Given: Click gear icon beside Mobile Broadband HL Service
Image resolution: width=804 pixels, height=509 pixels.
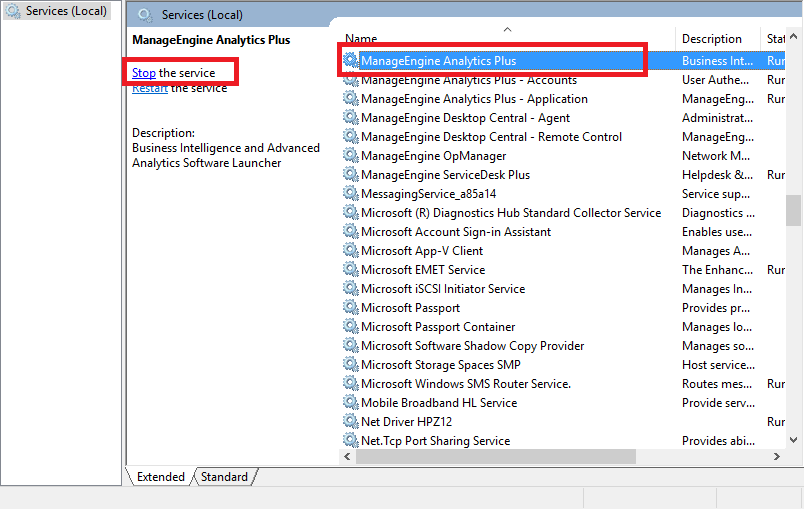Looking at the screenshot, I should 350,403.
